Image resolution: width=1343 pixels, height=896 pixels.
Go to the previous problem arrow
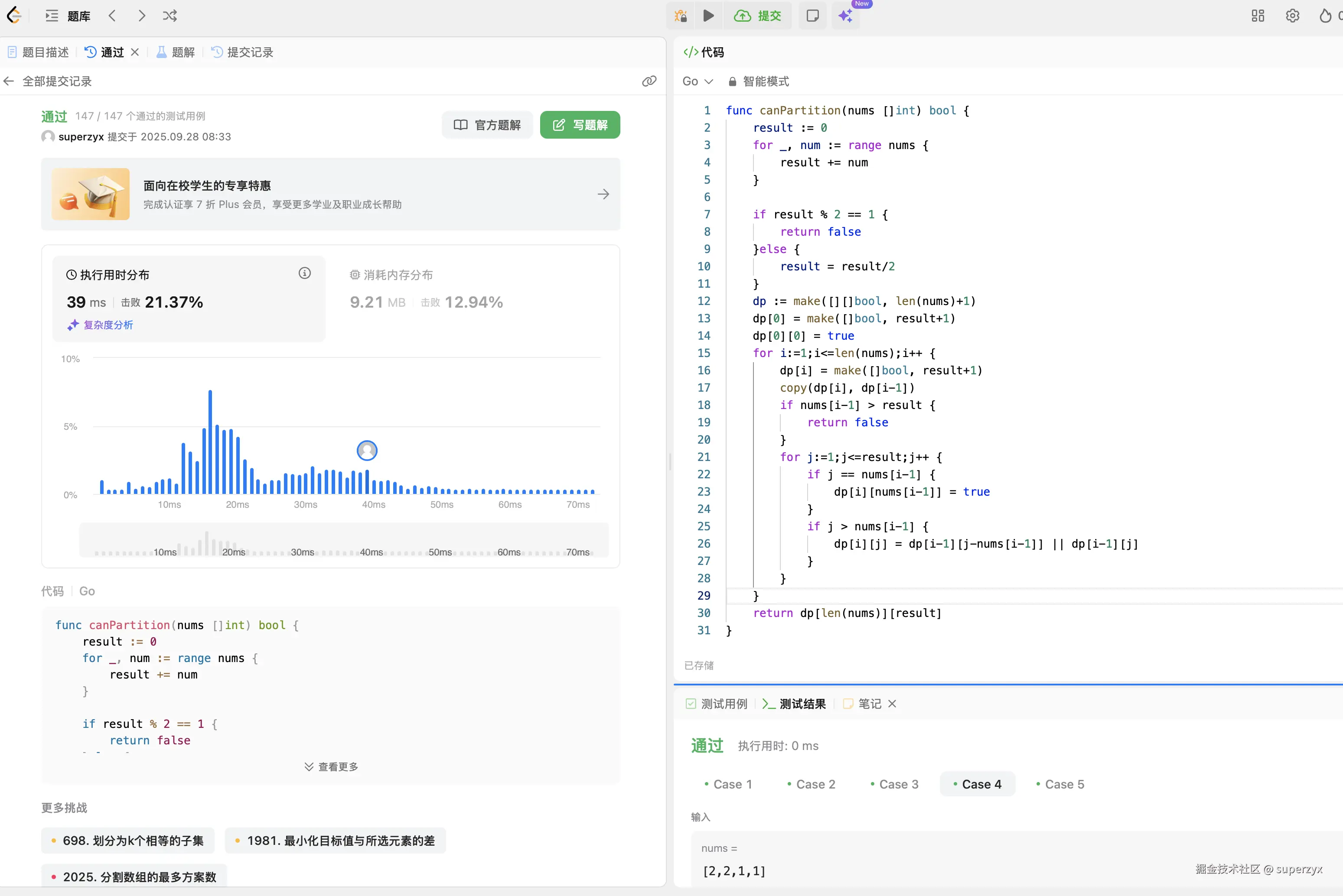112,16
